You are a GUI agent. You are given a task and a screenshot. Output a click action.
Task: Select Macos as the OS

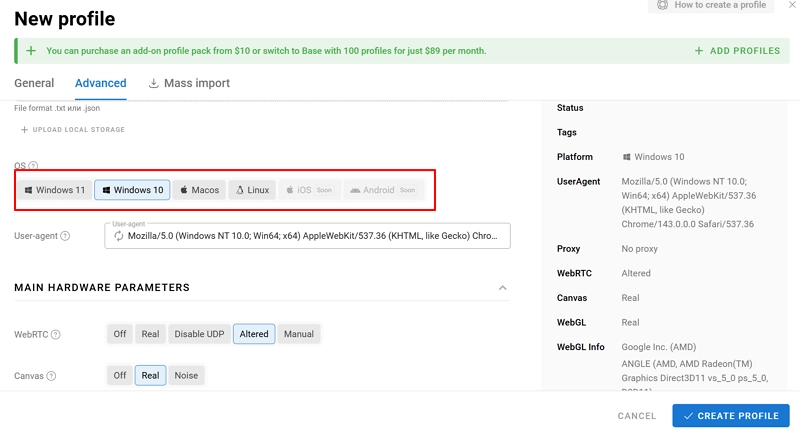point(198,190)
